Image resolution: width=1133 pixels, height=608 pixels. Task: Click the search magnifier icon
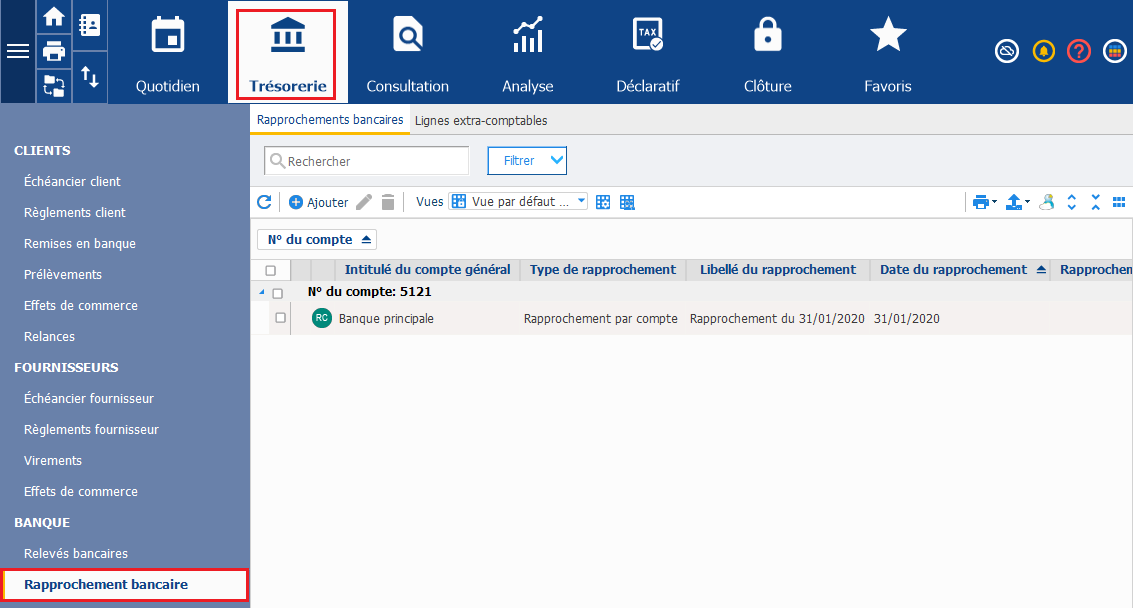point(277,160)
